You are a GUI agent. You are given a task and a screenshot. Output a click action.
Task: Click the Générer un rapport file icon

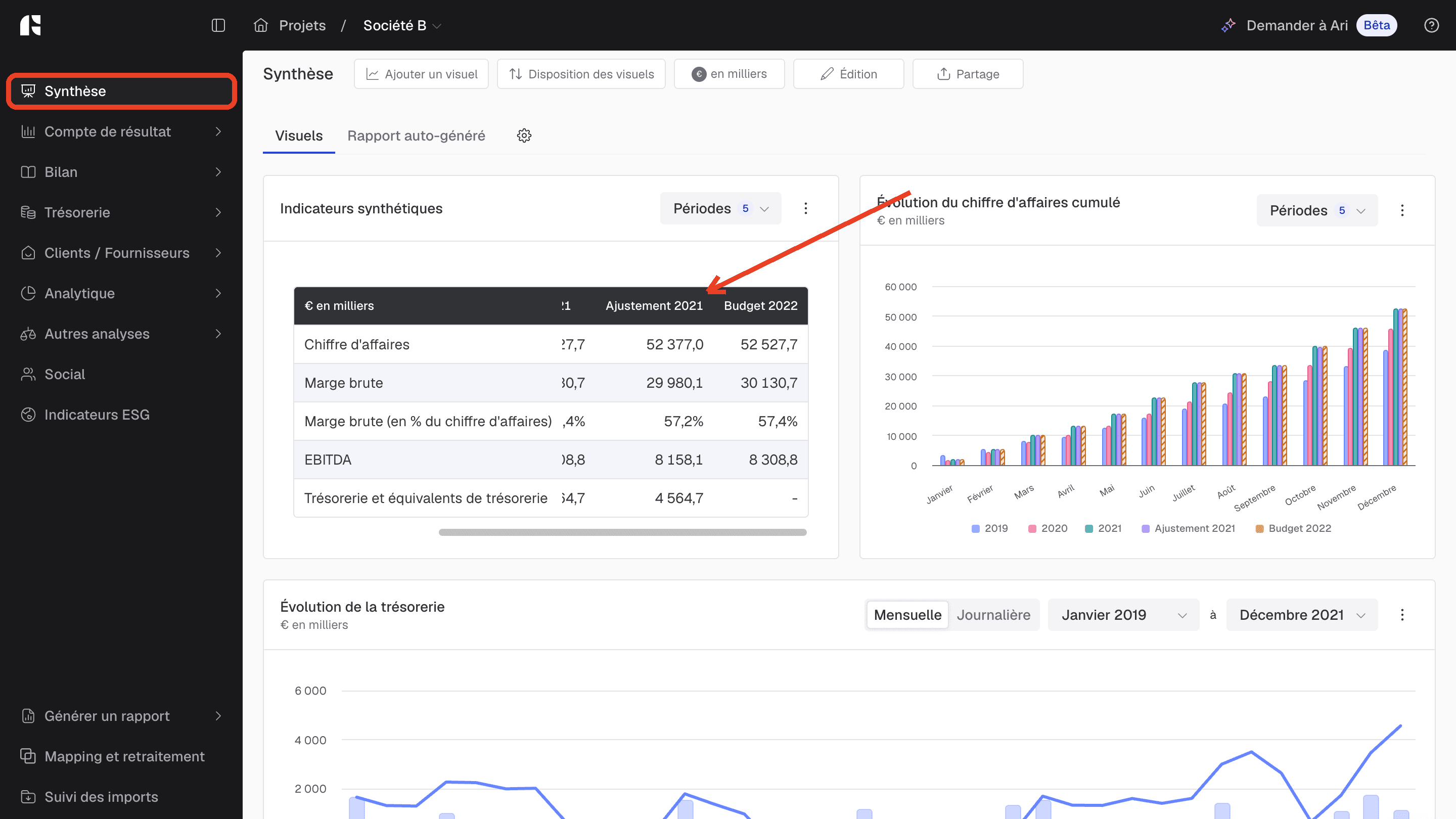28,716
